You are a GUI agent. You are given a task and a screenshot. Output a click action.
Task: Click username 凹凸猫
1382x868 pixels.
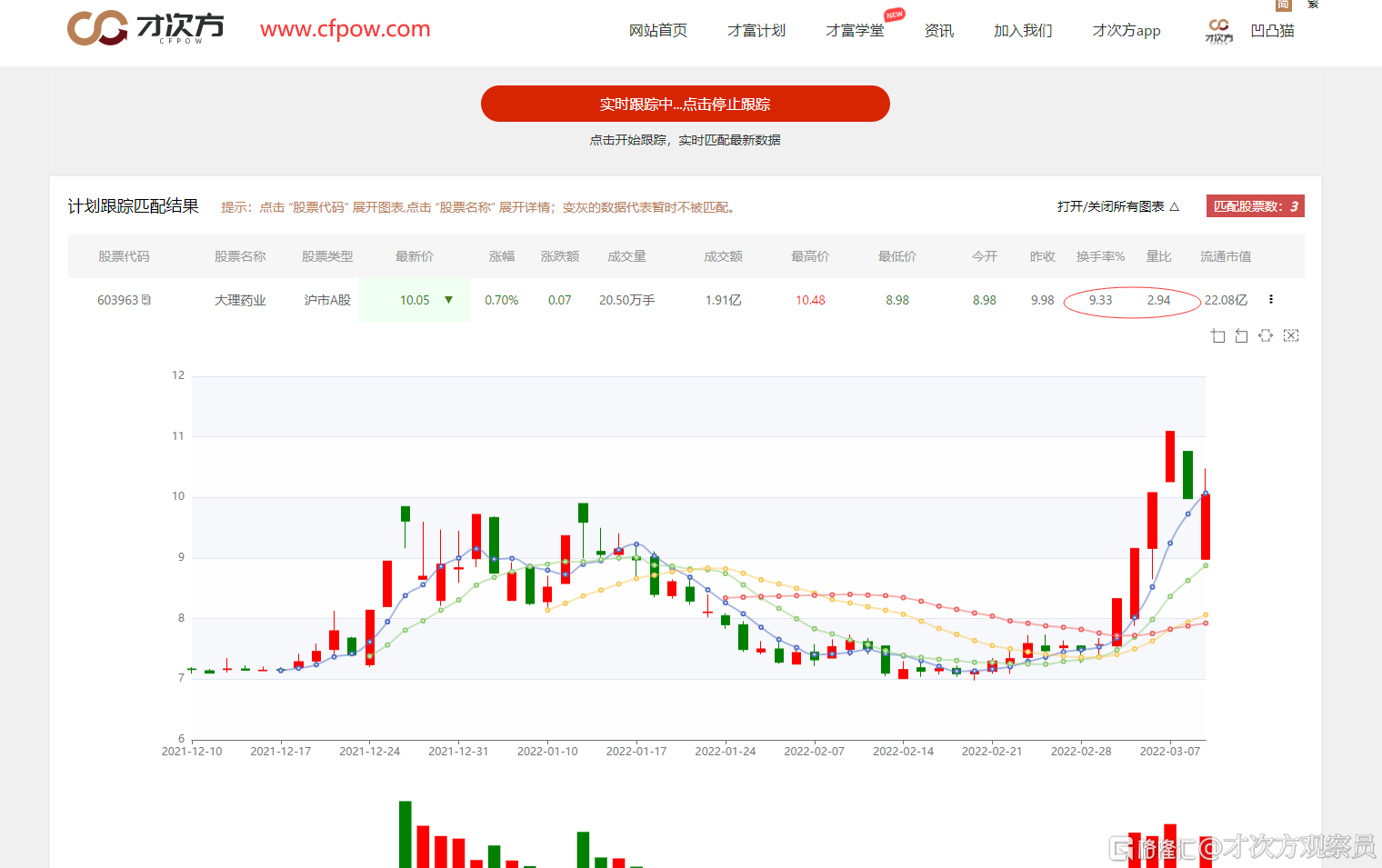(x=1272, y=30)
